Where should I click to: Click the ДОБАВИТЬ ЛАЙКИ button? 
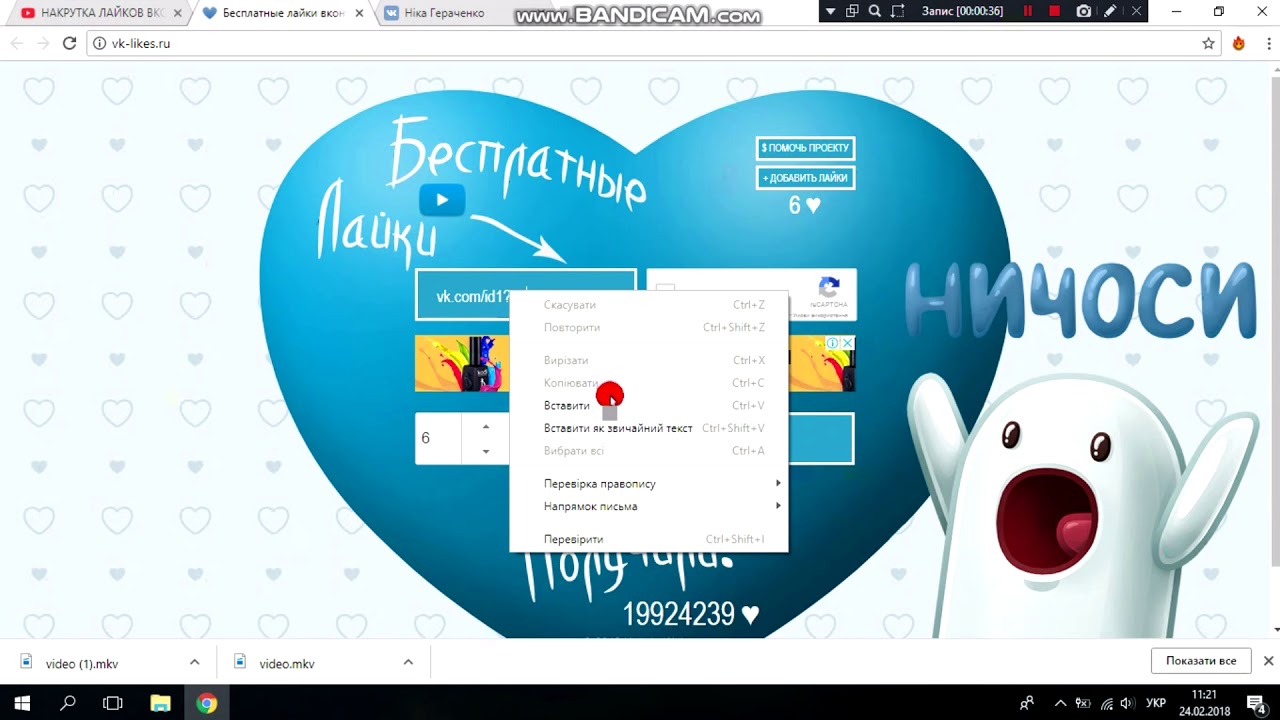tap(805, 178)
